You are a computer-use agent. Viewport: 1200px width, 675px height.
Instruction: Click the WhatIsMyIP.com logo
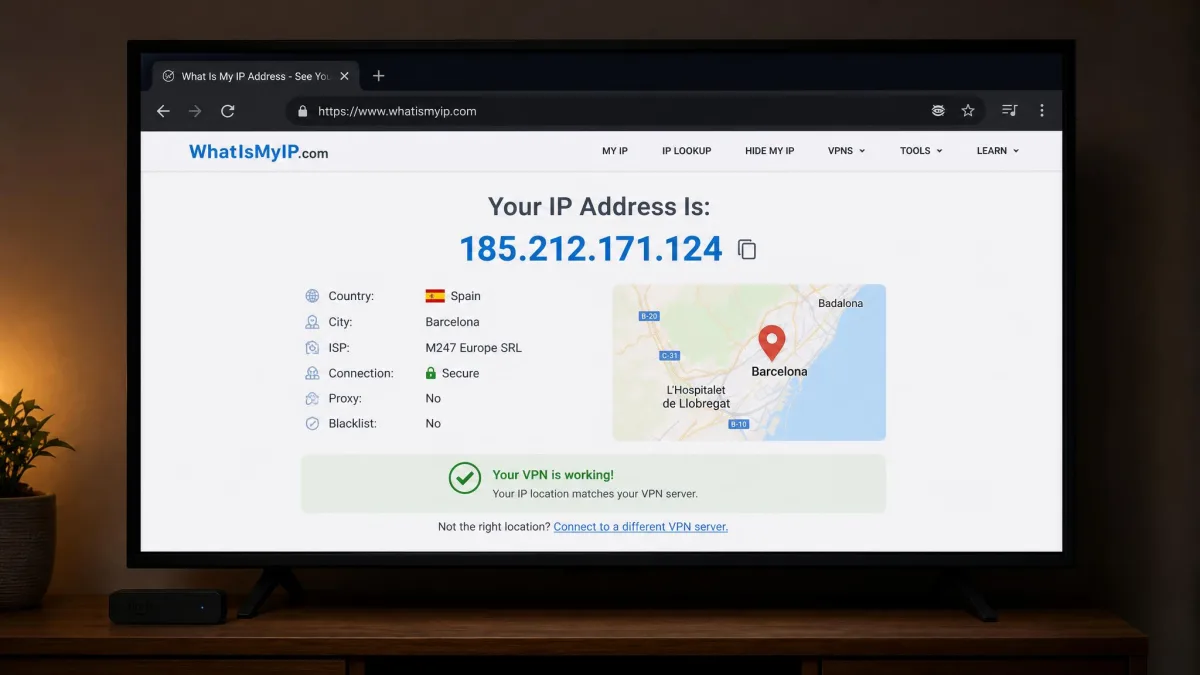(259, 152)
